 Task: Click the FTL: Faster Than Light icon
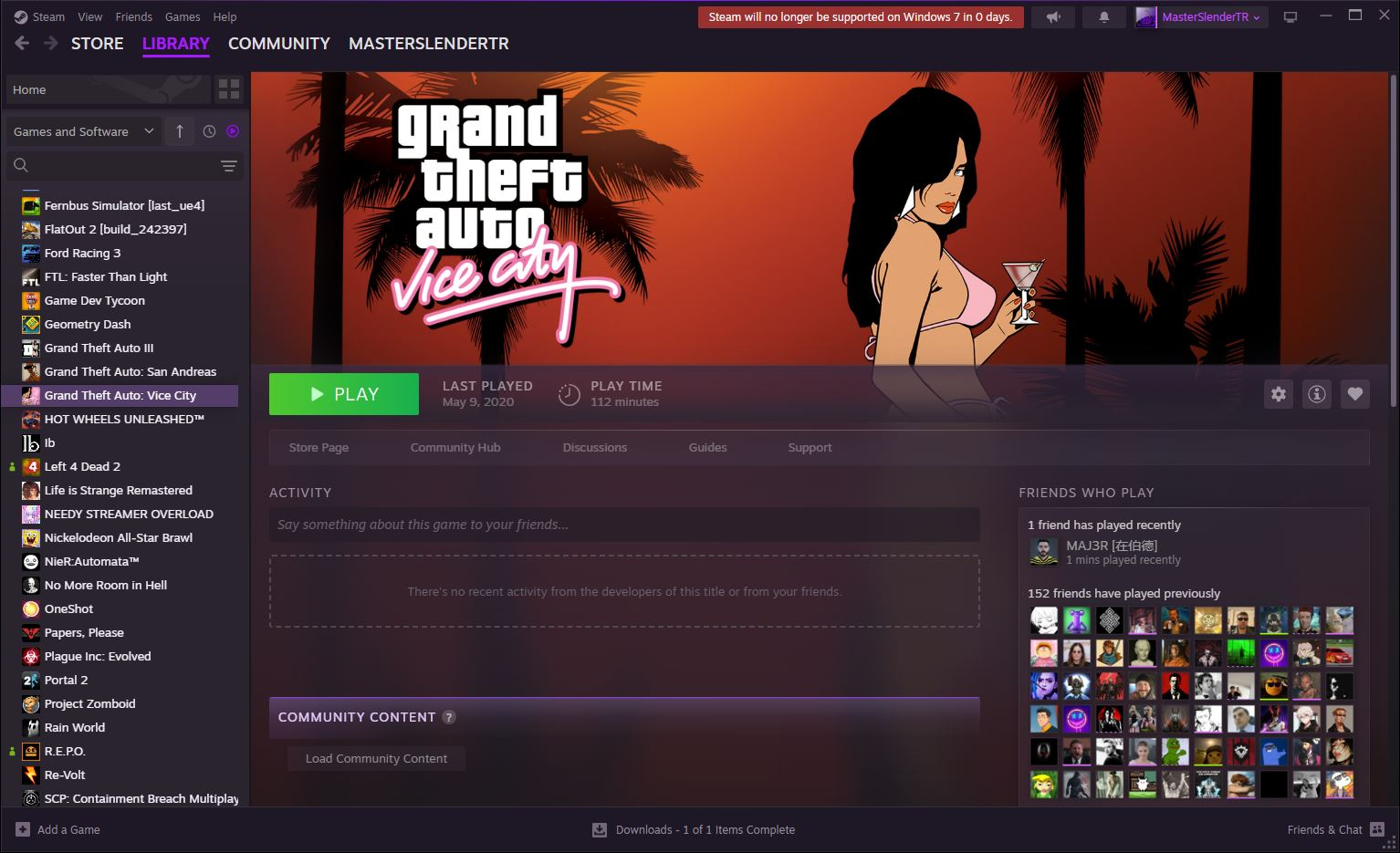coord(31,276)
